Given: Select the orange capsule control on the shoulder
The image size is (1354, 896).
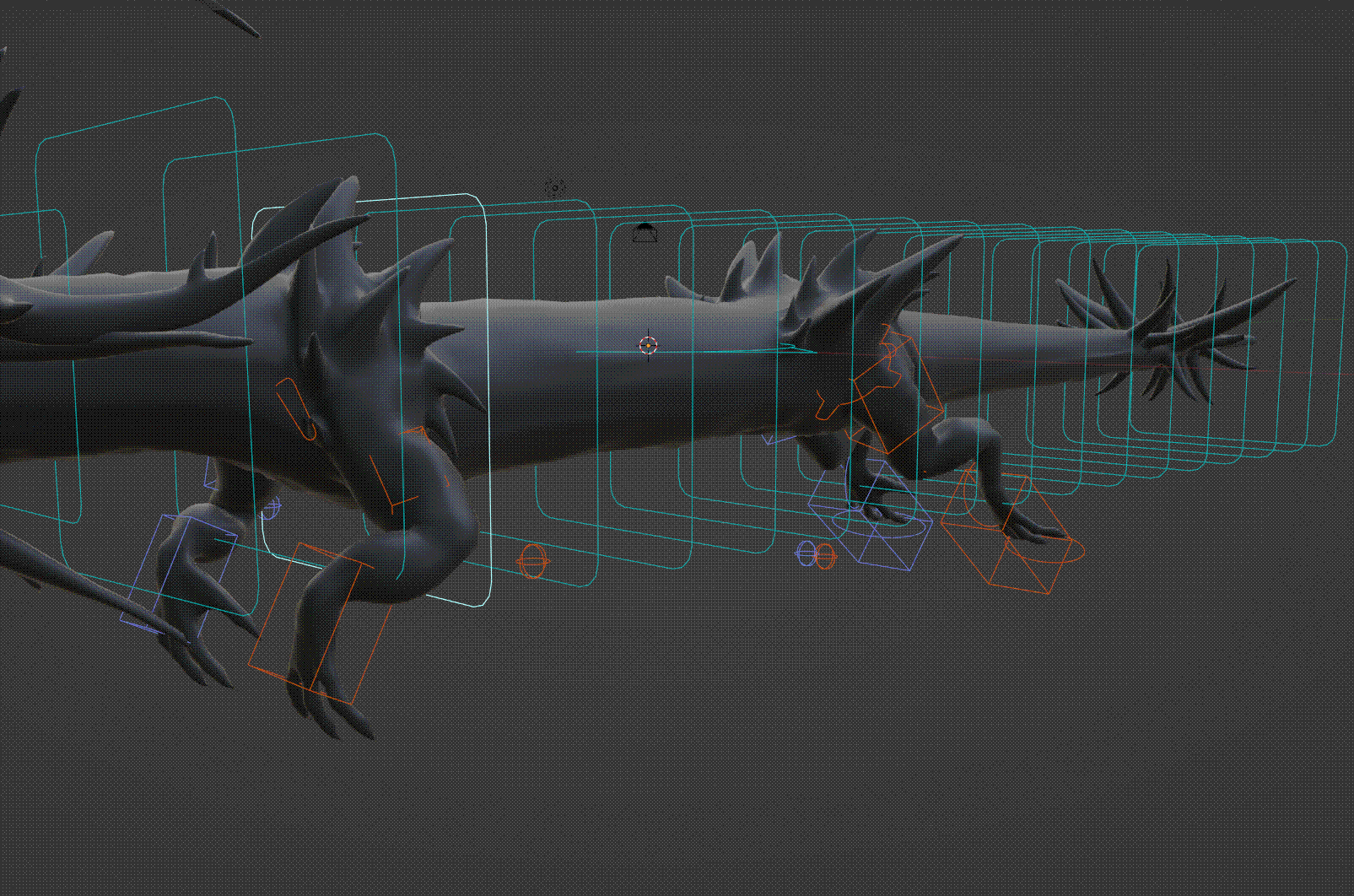Looking at the screenshot, I should click(x=297, y=408).
